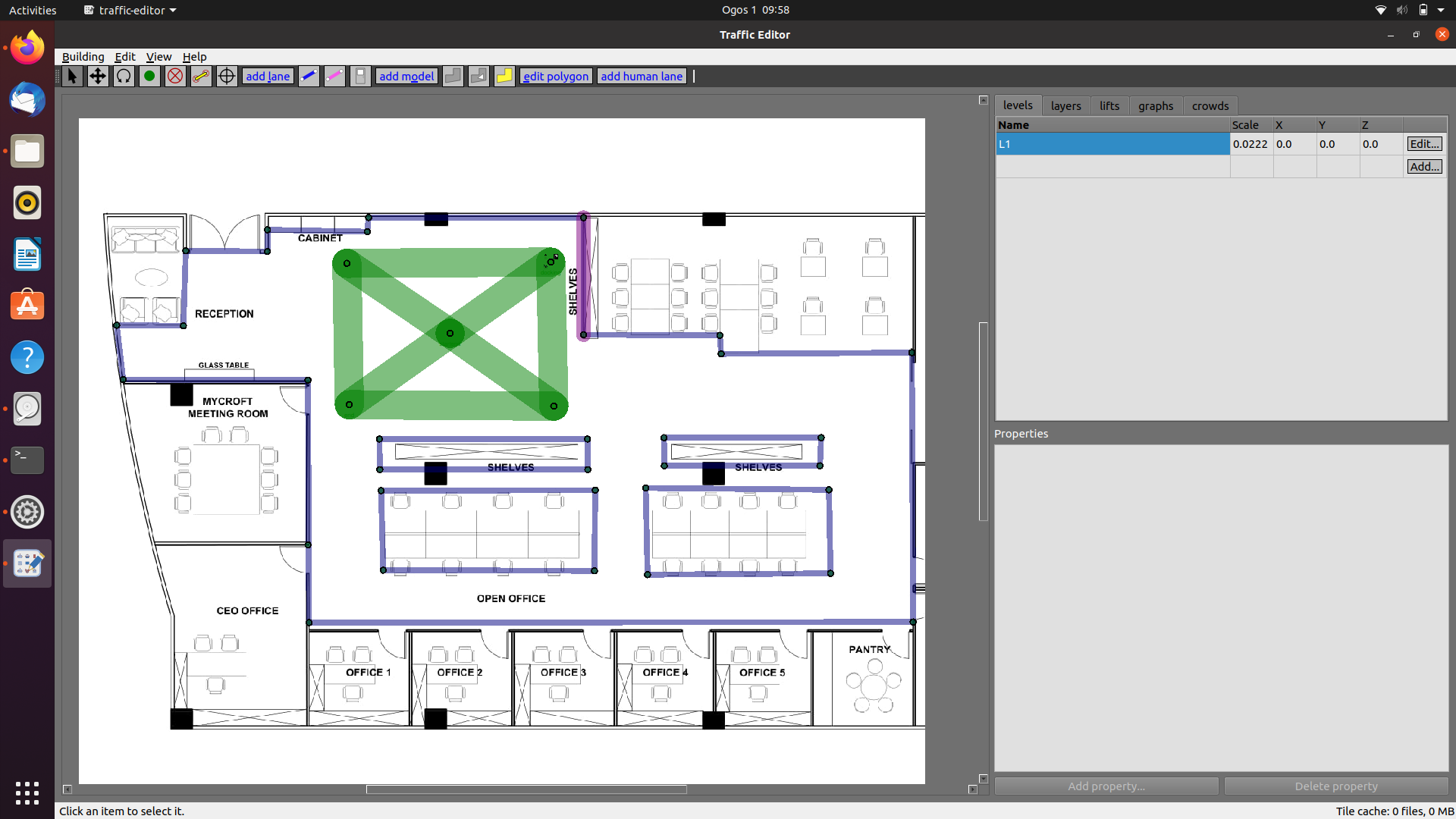Click the vertical scrollbar of the map view

[x=984, y=421]
